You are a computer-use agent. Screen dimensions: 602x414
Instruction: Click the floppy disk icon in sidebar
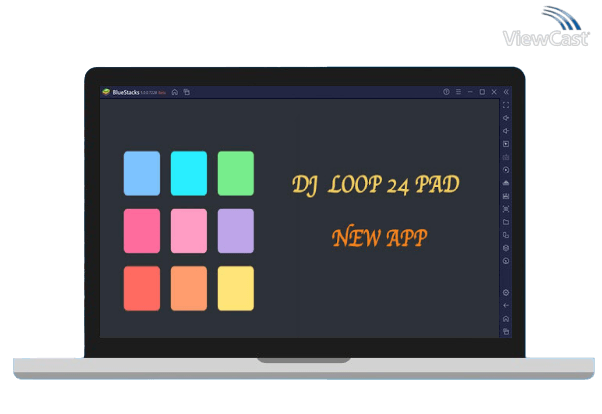506,196
